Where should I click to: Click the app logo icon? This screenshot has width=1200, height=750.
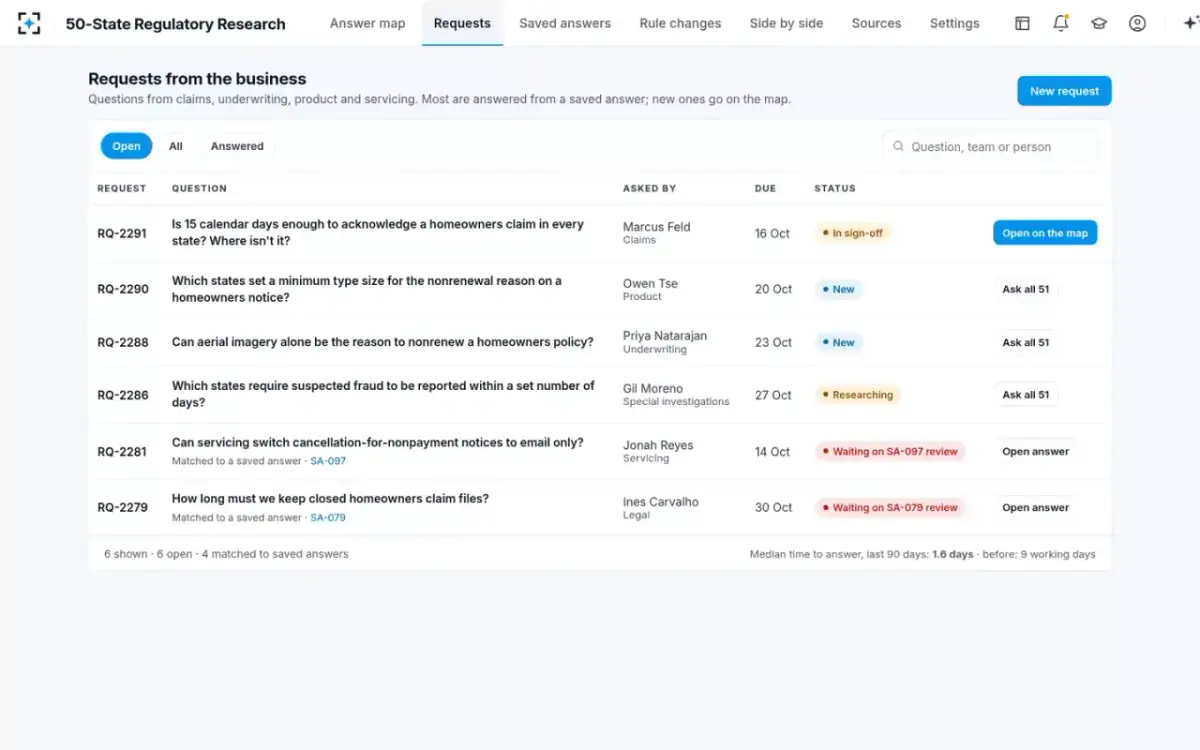pyautogui.click(x=29, y=23)
